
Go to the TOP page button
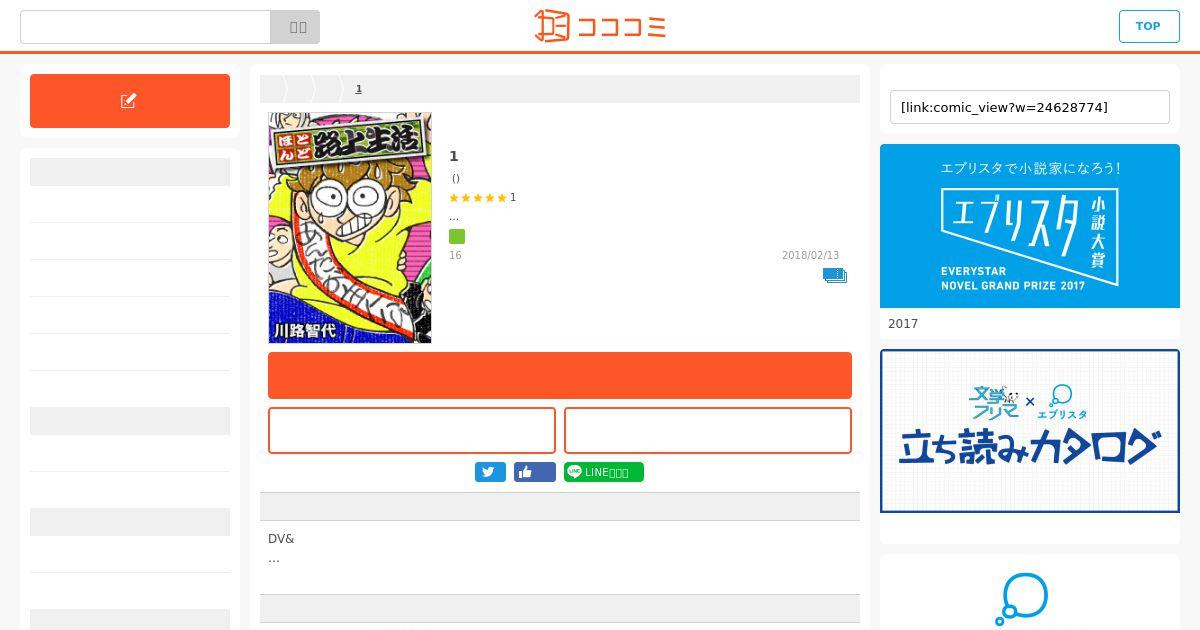[1148, 26]
